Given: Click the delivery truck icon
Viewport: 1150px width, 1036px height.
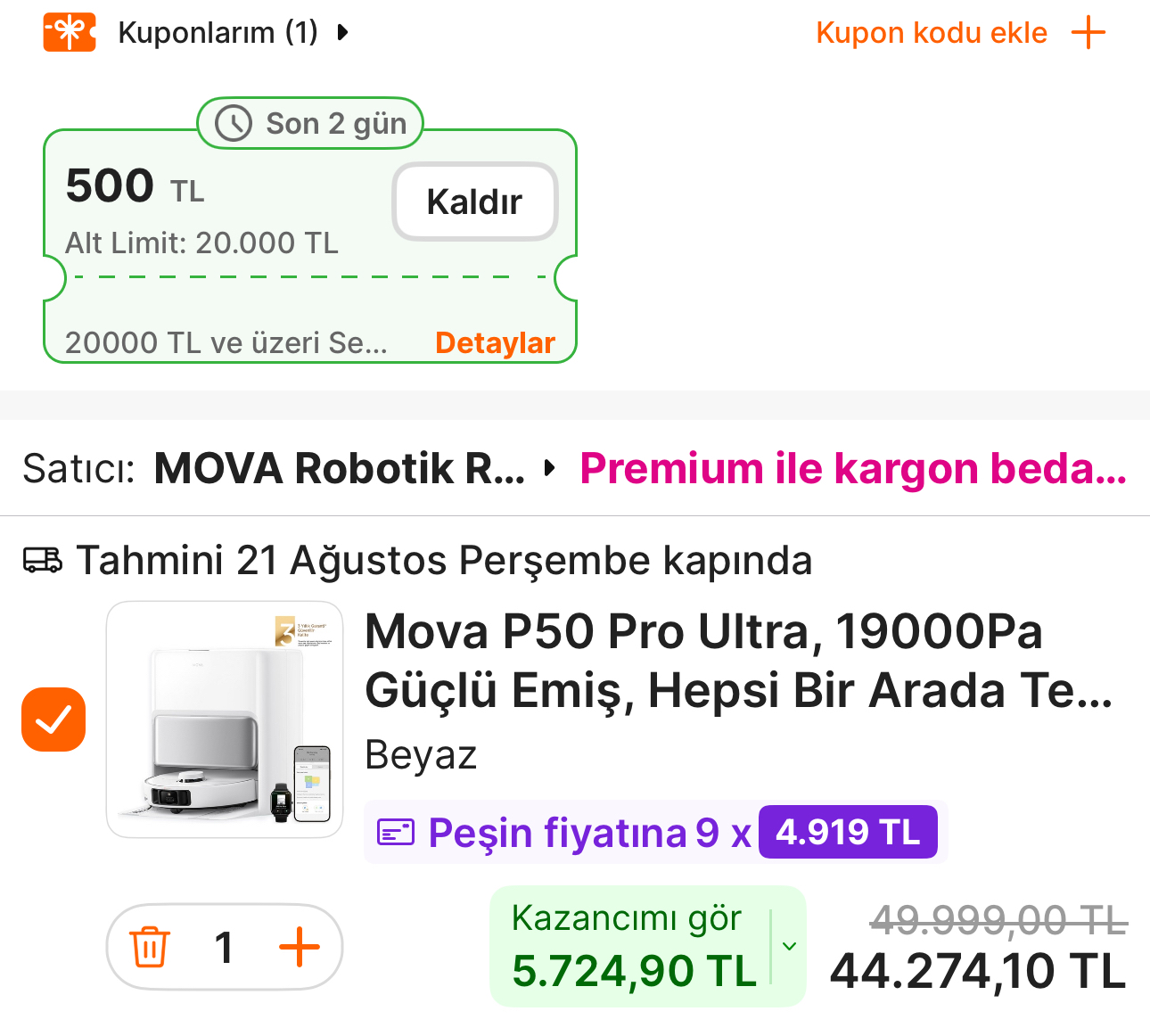Looking at the screenshot, I should coord(43,560).
